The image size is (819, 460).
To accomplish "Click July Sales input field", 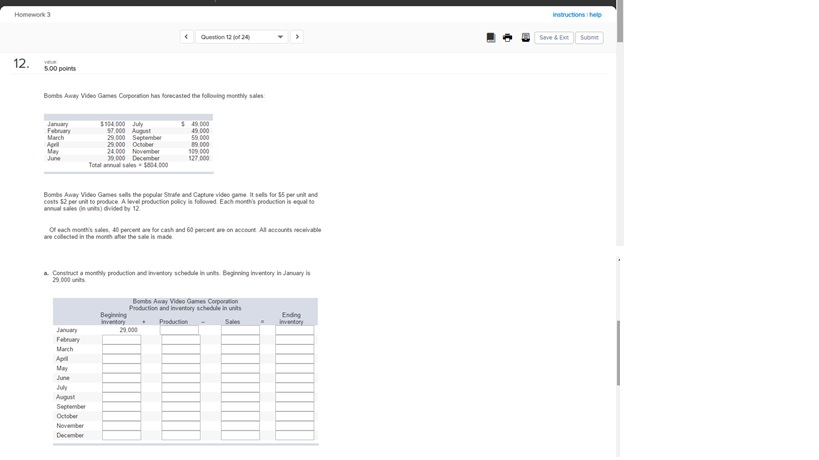I will tap(240, 387).
